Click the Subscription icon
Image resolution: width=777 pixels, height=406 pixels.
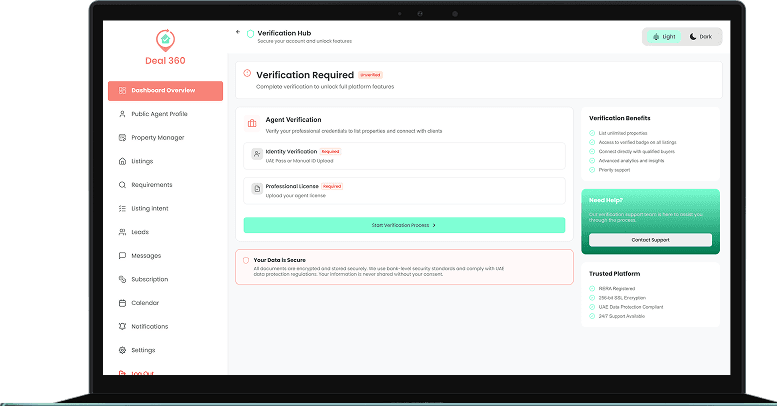(x=122, y=279)
